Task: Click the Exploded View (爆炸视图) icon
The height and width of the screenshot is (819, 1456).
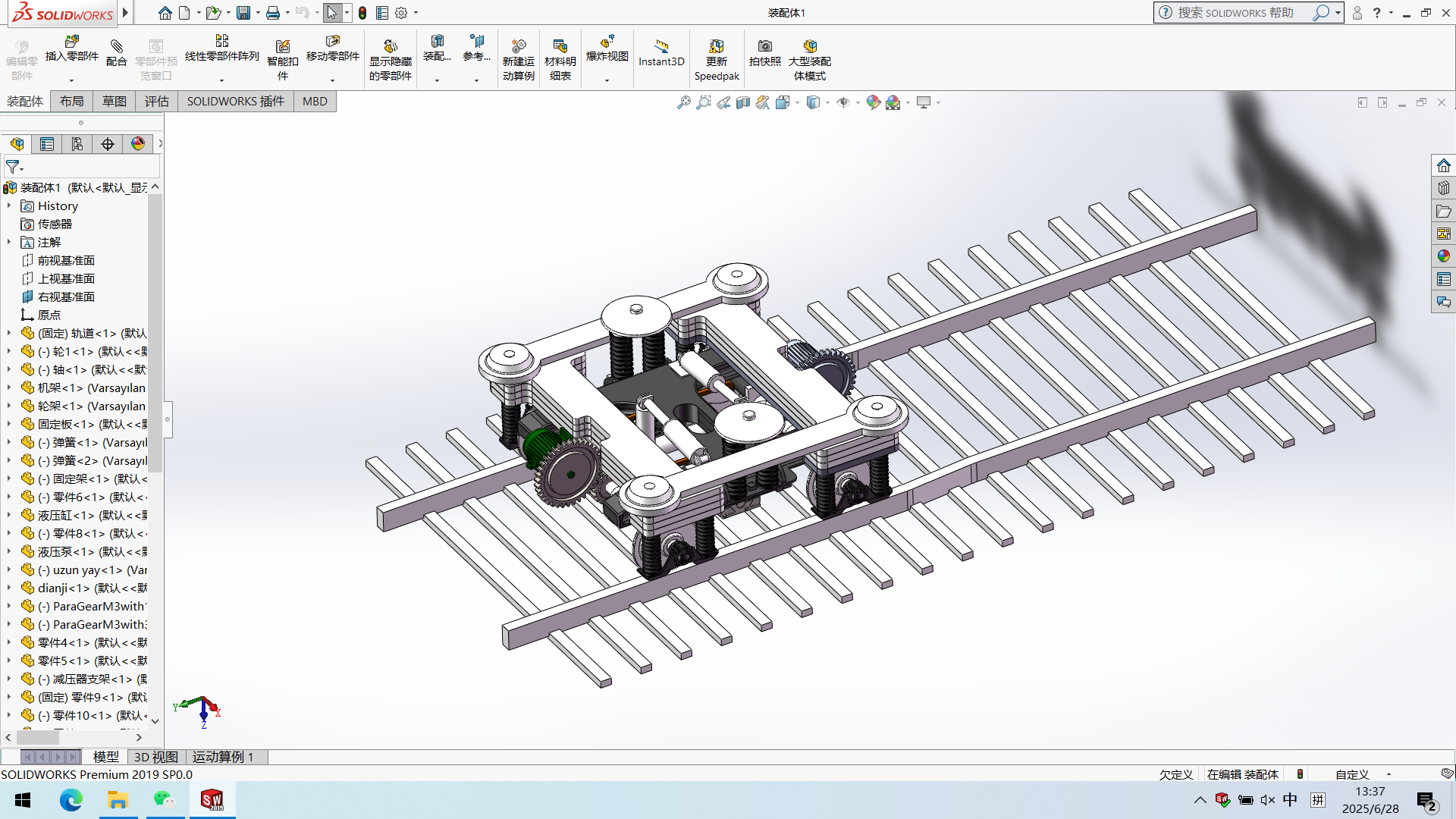Action: tap(607, 41)
